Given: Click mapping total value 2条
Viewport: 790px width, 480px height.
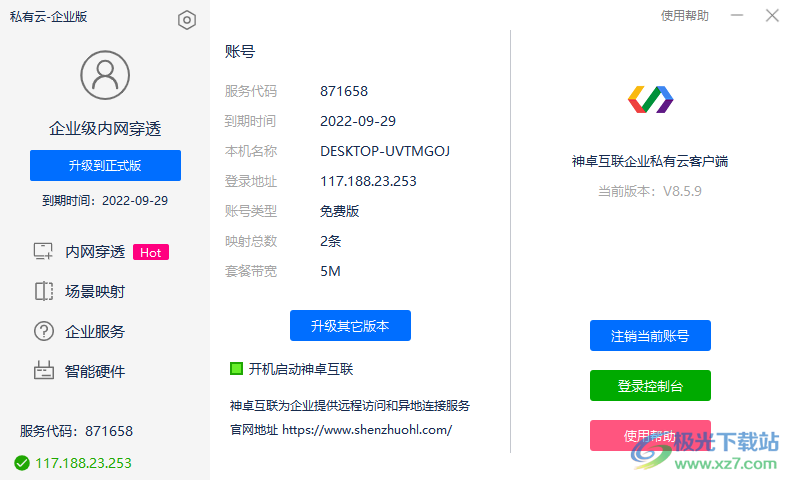Looking at the screenshot, I should 331,241.
